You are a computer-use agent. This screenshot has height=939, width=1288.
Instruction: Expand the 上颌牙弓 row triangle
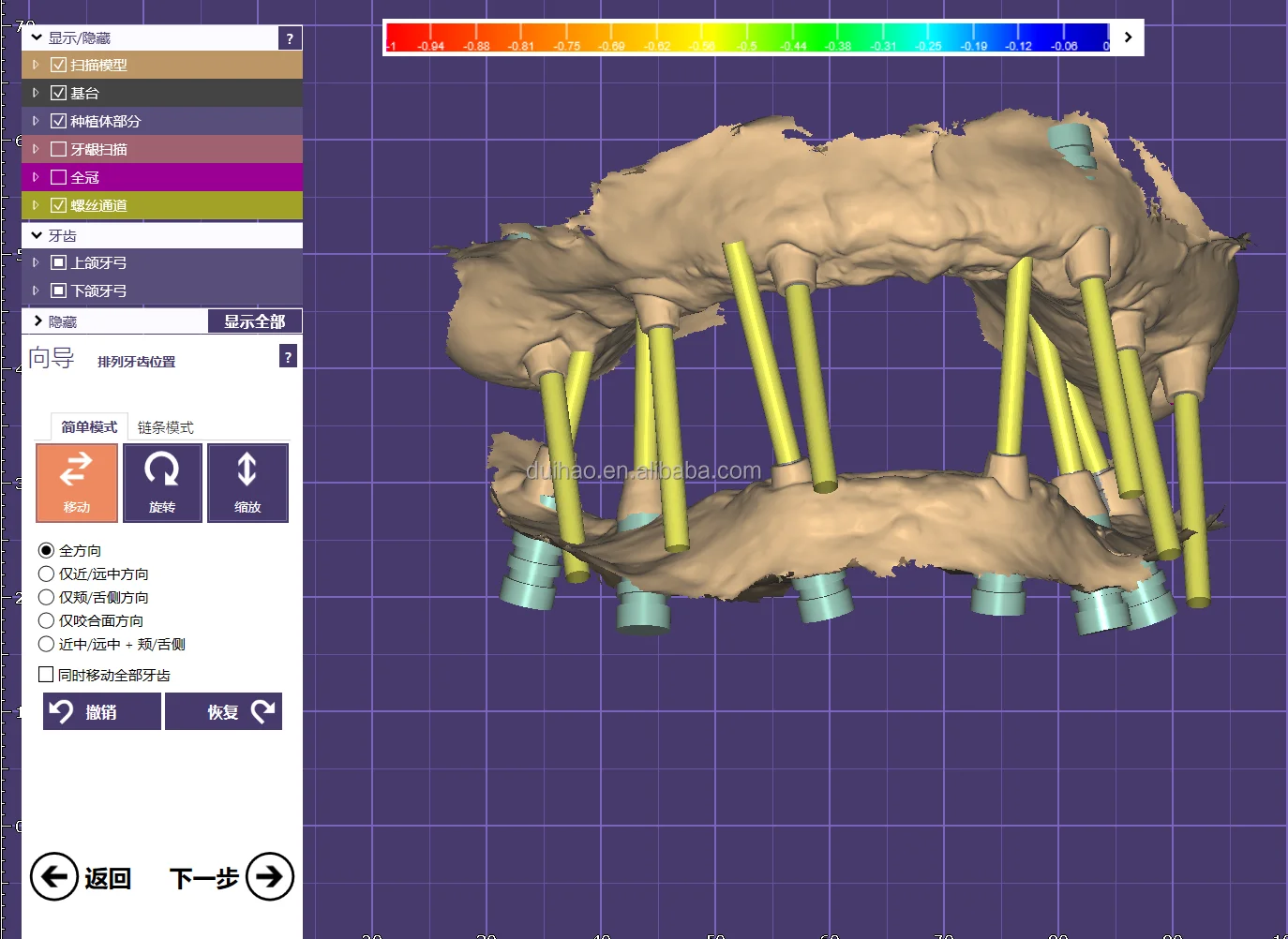pos(36,262)
